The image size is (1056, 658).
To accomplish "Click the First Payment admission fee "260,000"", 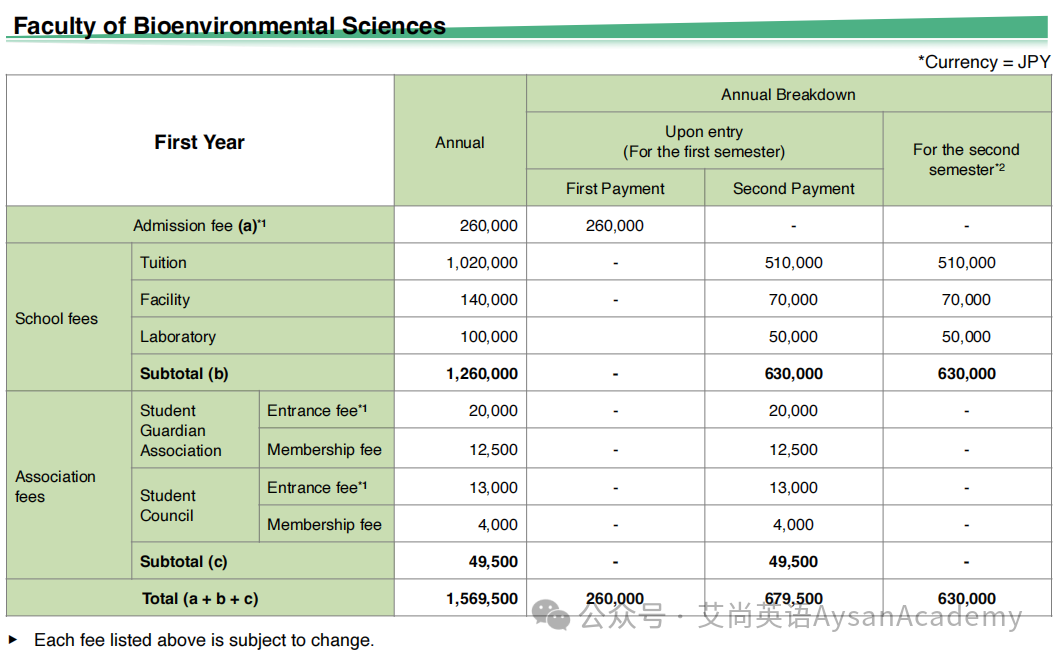I will click(614, 226).
